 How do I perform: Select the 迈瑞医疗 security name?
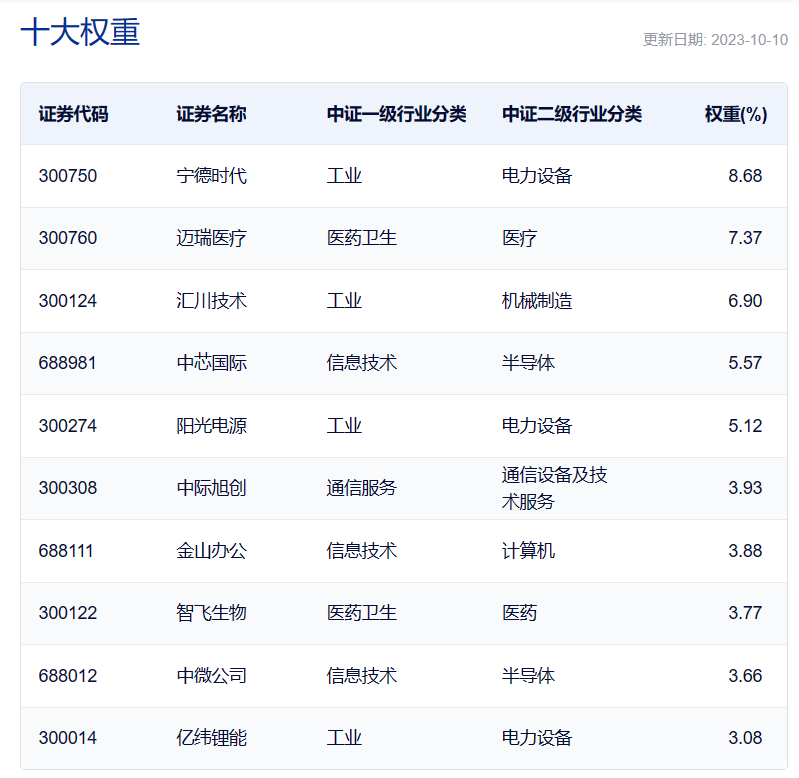[x=211, y=238]
